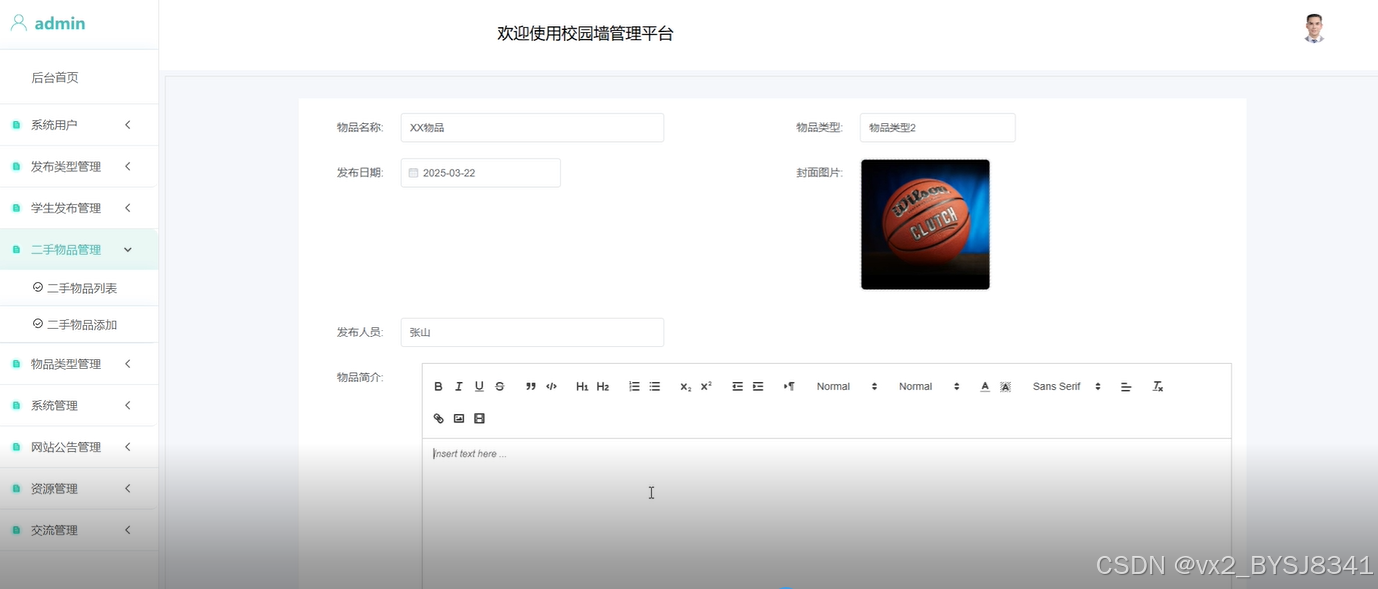Screen dimensions: 1378x589
Task: Open the text alignment options
Action: pyautogui.click(x=1126, y=386)
